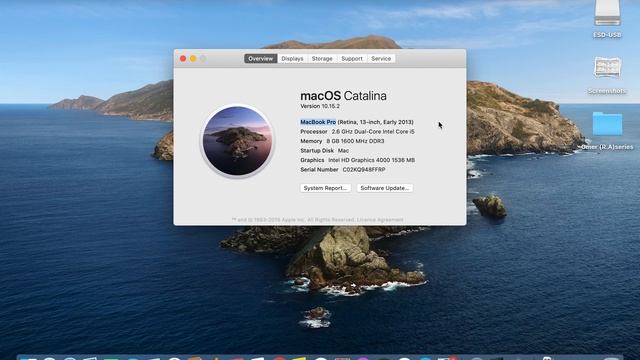Click the macOS Catalina island logo image
The height and width of the screenshot is (360, 640).
(238, 140)
